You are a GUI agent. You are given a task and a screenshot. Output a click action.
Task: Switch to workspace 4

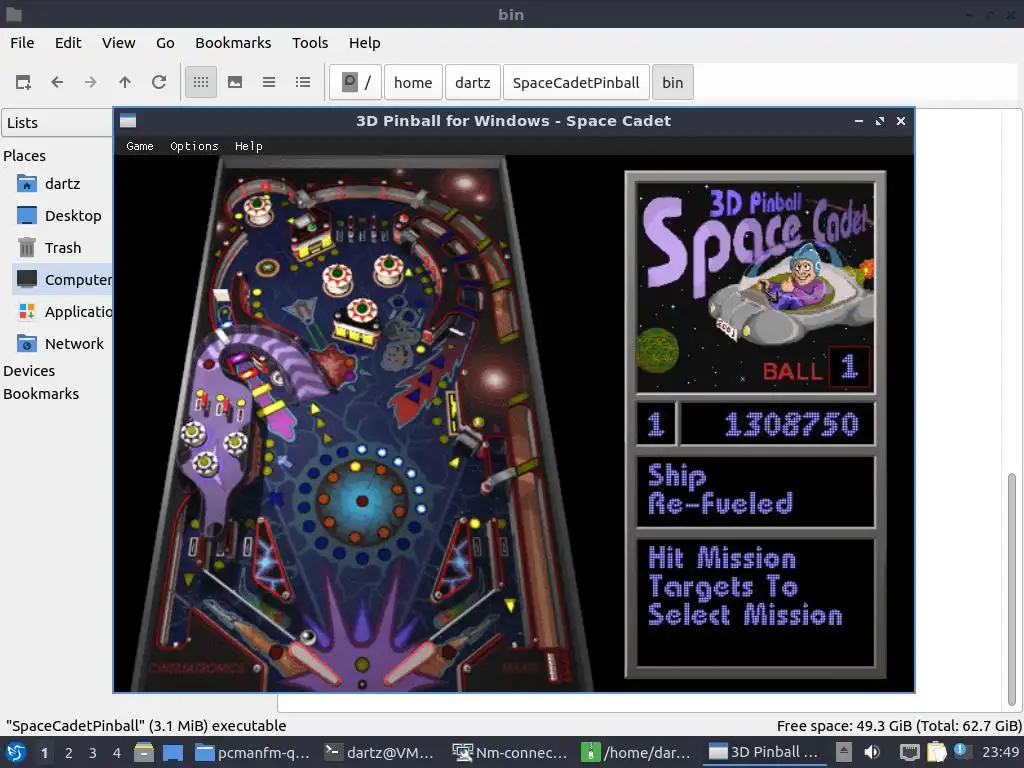(117, 754)
